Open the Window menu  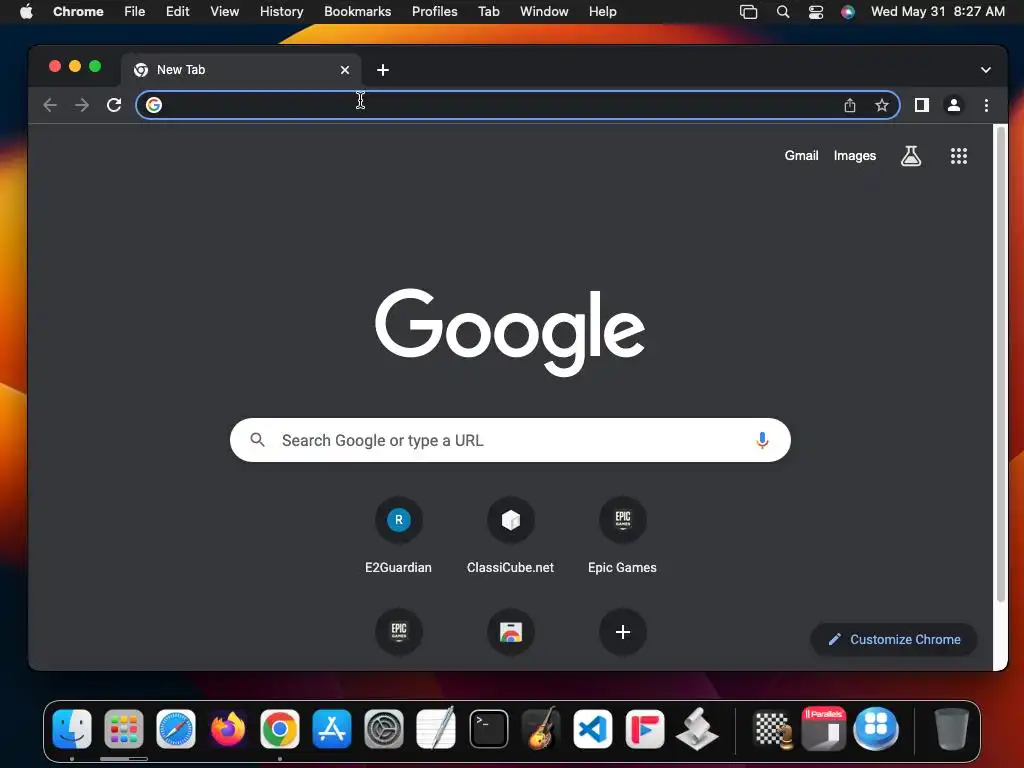pos(544,12)
